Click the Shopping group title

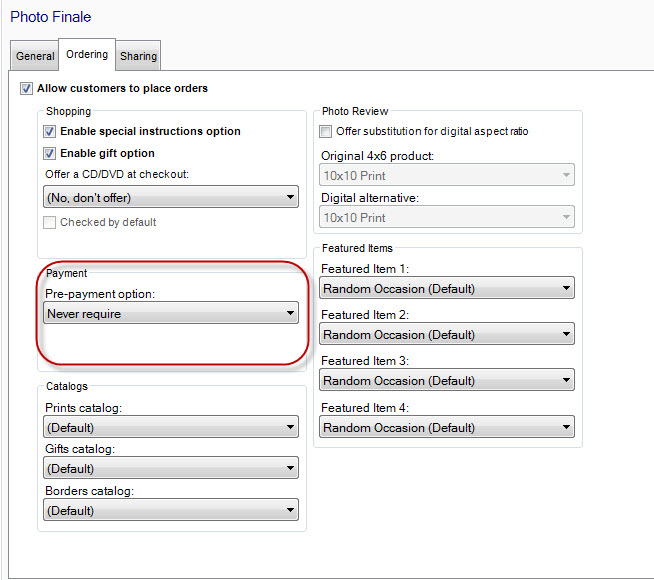pos(68,111)
